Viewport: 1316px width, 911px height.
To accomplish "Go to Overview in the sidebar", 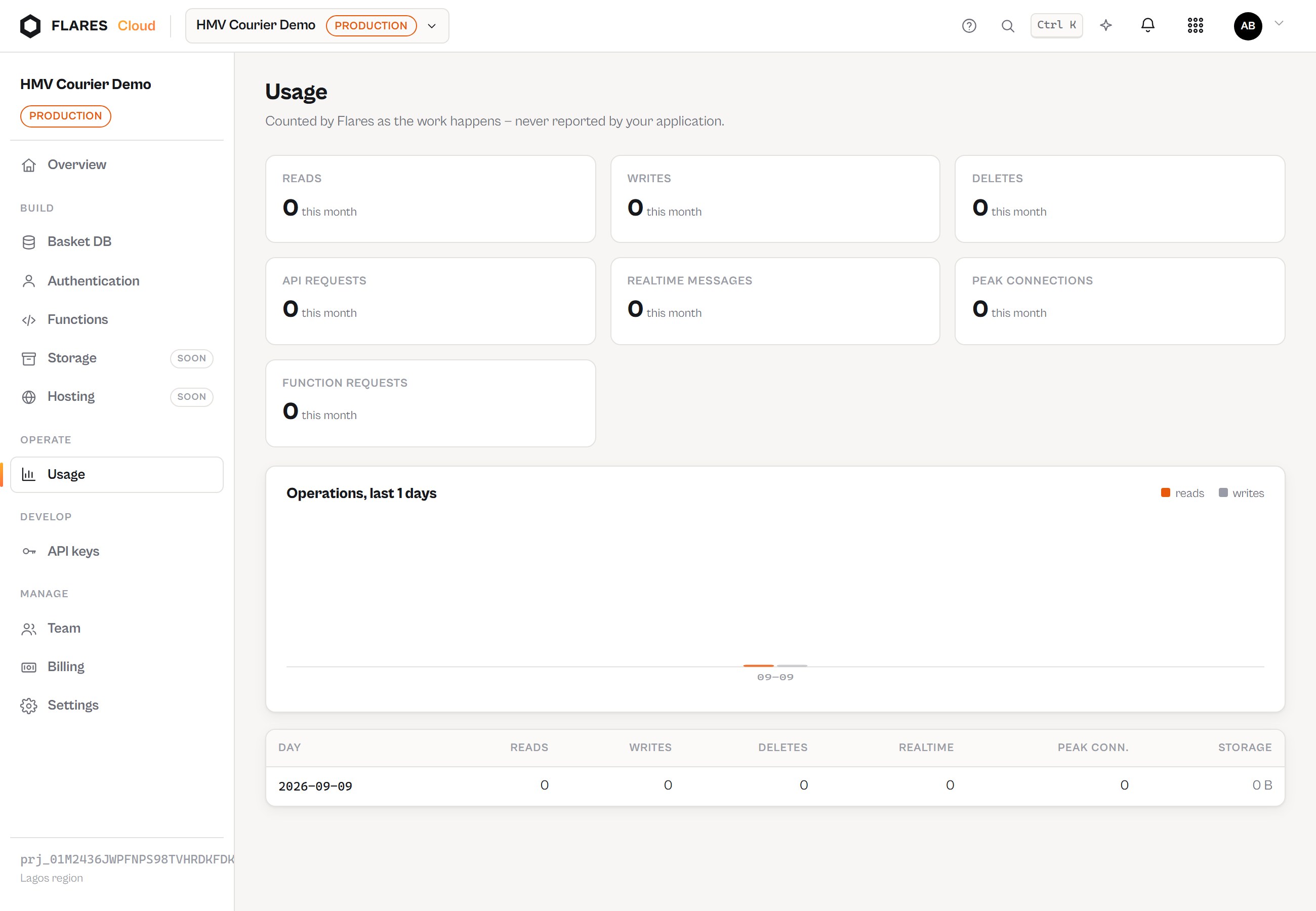I will [x=116, y=165].
